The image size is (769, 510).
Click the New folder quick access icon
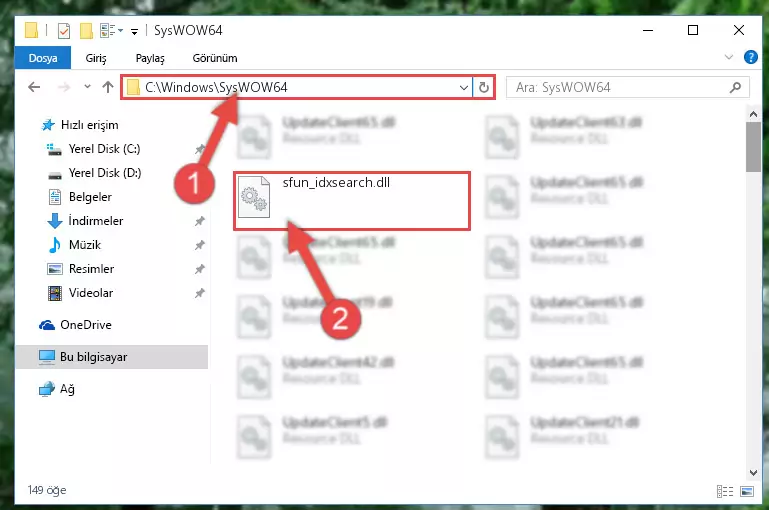[86, 30]
